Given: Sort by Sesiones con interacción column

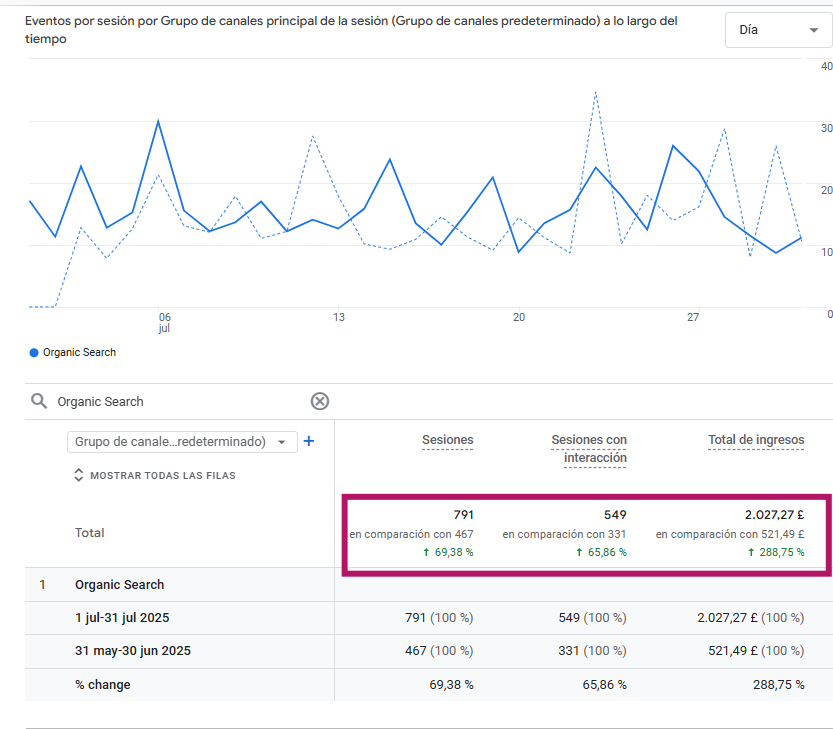Looking at the screenshot, I should (x=588, y=439).
